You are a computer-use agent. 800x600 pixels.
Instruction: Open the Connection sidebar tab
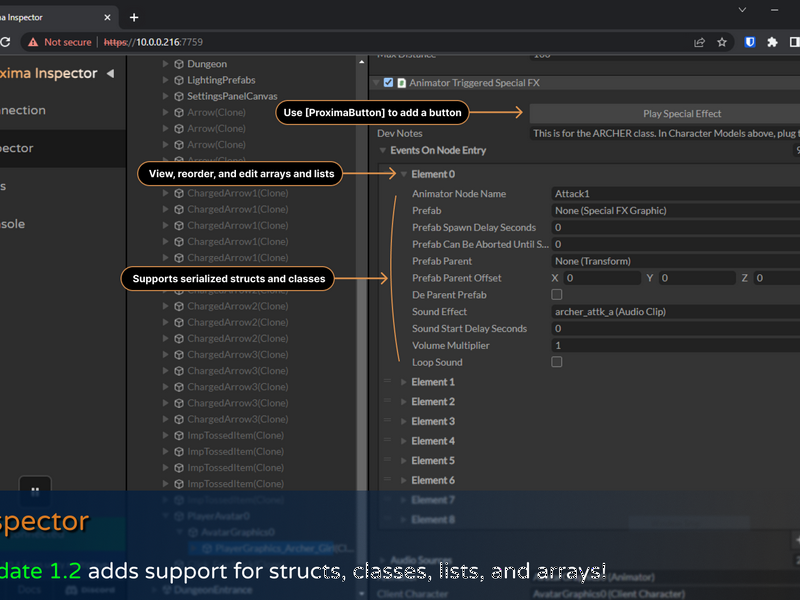click(63, 110)
